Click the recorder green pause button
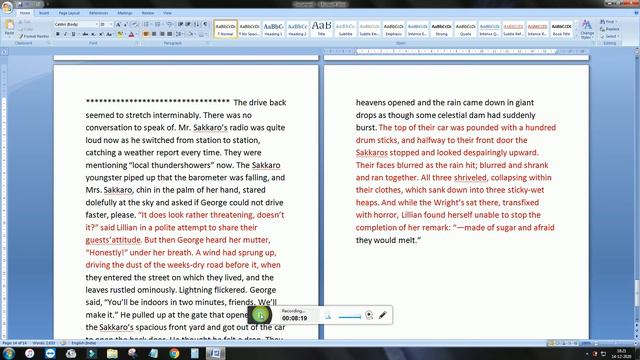The width and height of the screenshot is (640, 360). point(260,315)
